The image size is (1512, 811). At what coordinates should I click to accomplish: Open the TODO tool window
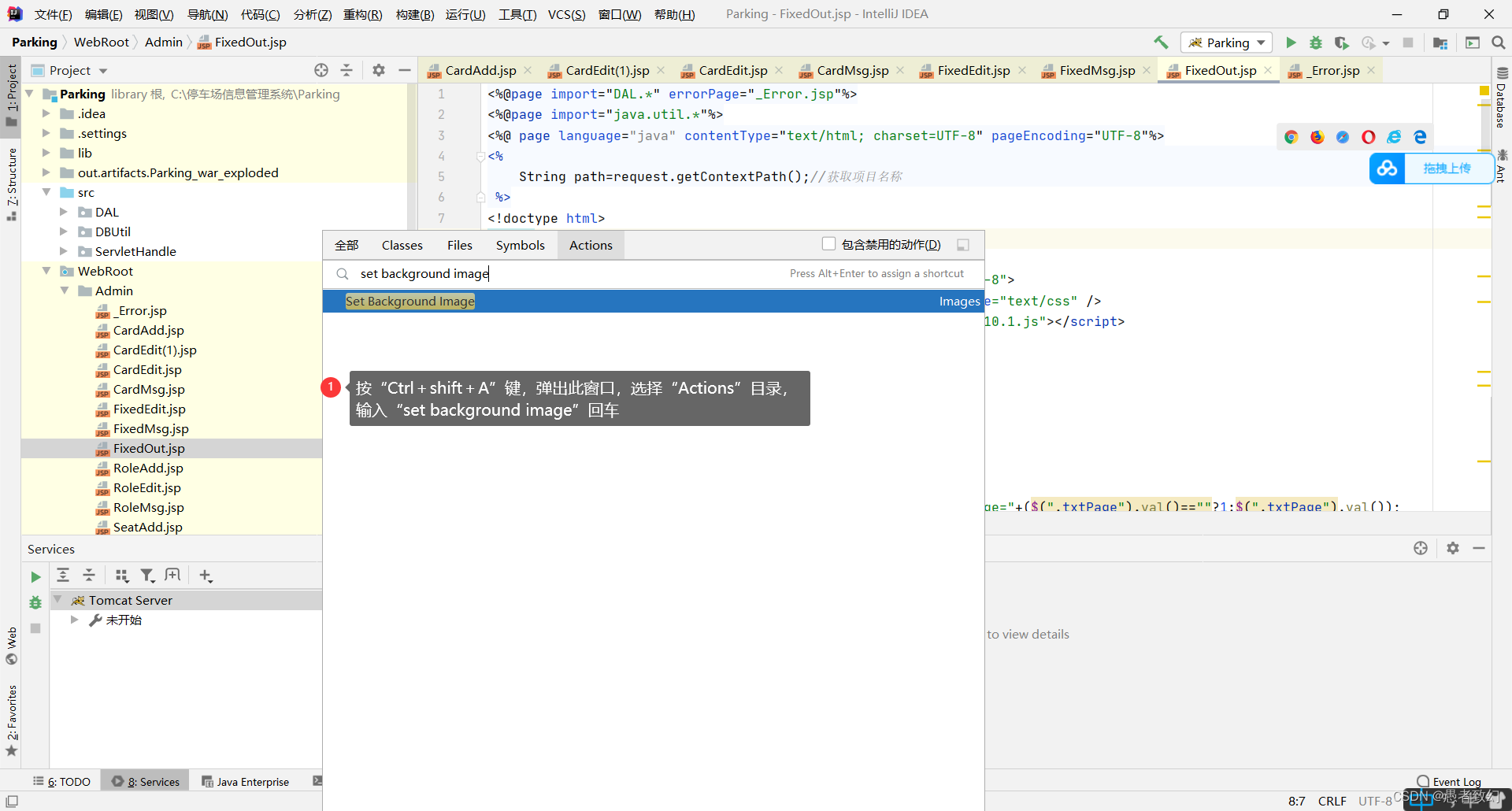[x=62, y=781]
